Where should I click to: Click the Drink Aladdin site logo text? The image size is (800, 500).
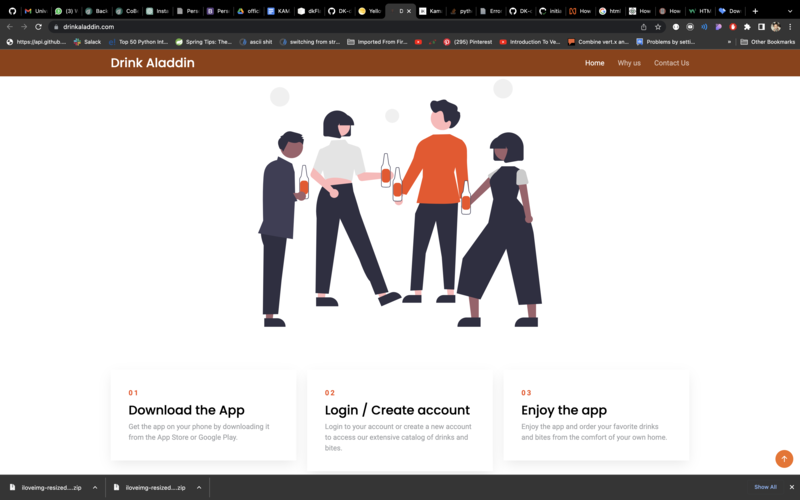click(152, 63)
